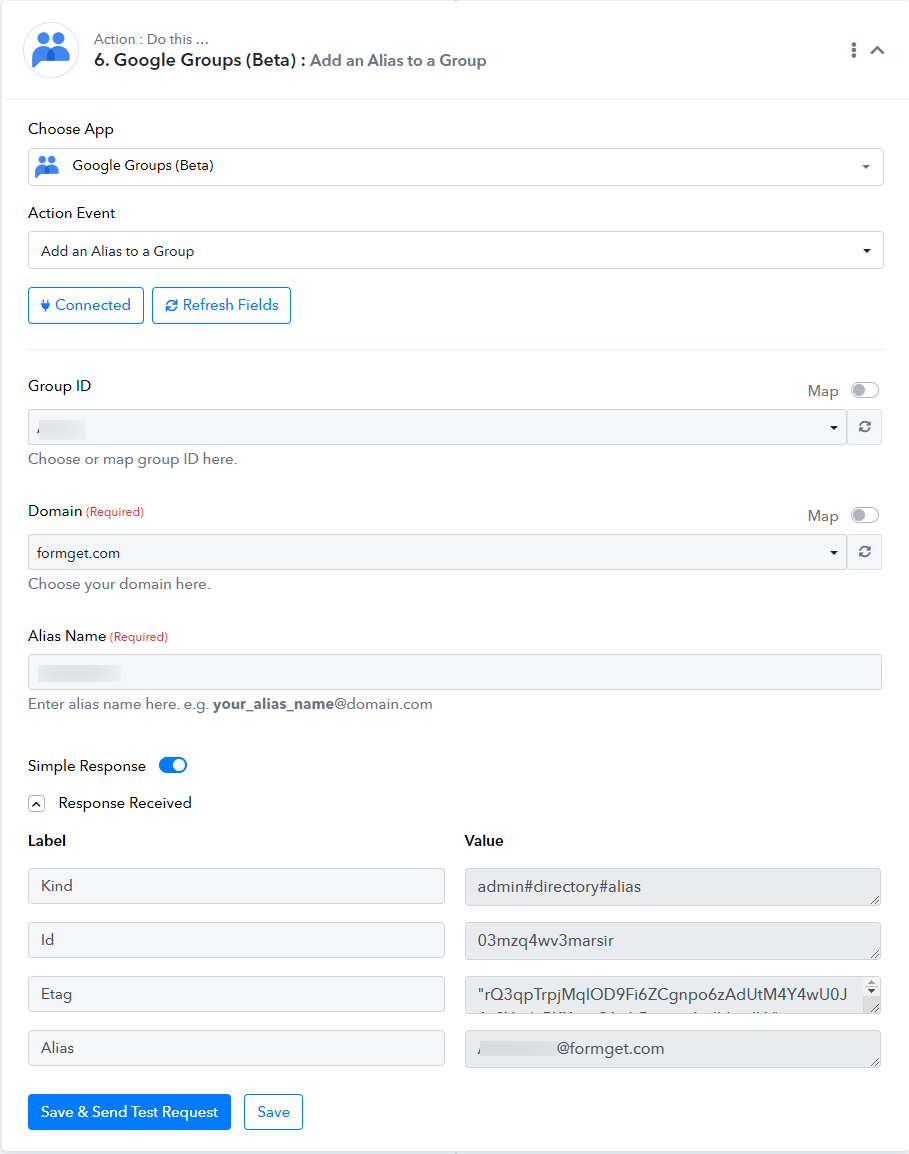Open the Choose App dropdown
Image resolution: width=909 pixels, height=1154 pixels.
coord(456,167)
